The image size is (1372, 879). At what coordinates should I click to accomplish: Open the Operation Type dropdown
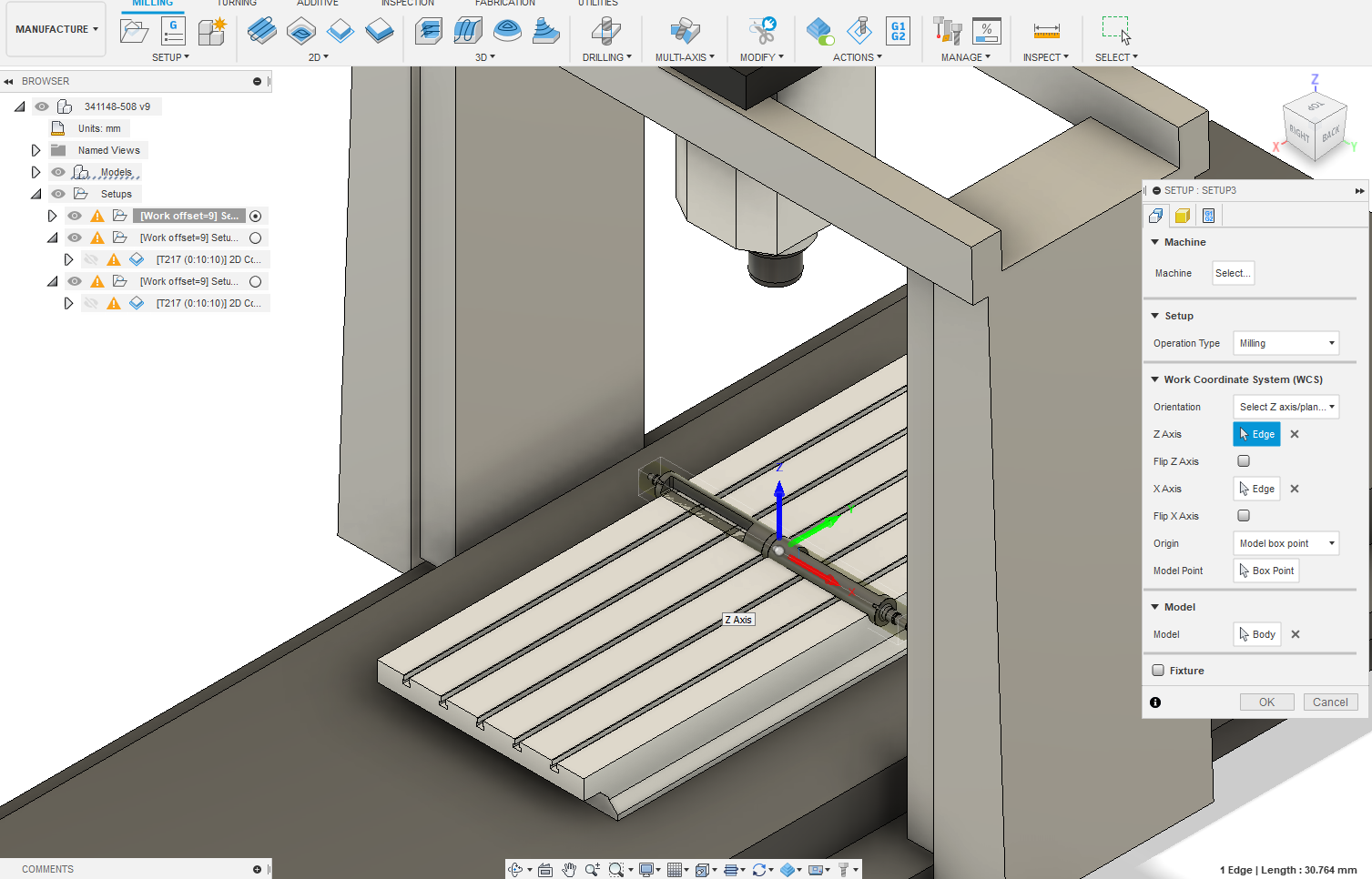pyautogui.click(x=1286, y=343)
